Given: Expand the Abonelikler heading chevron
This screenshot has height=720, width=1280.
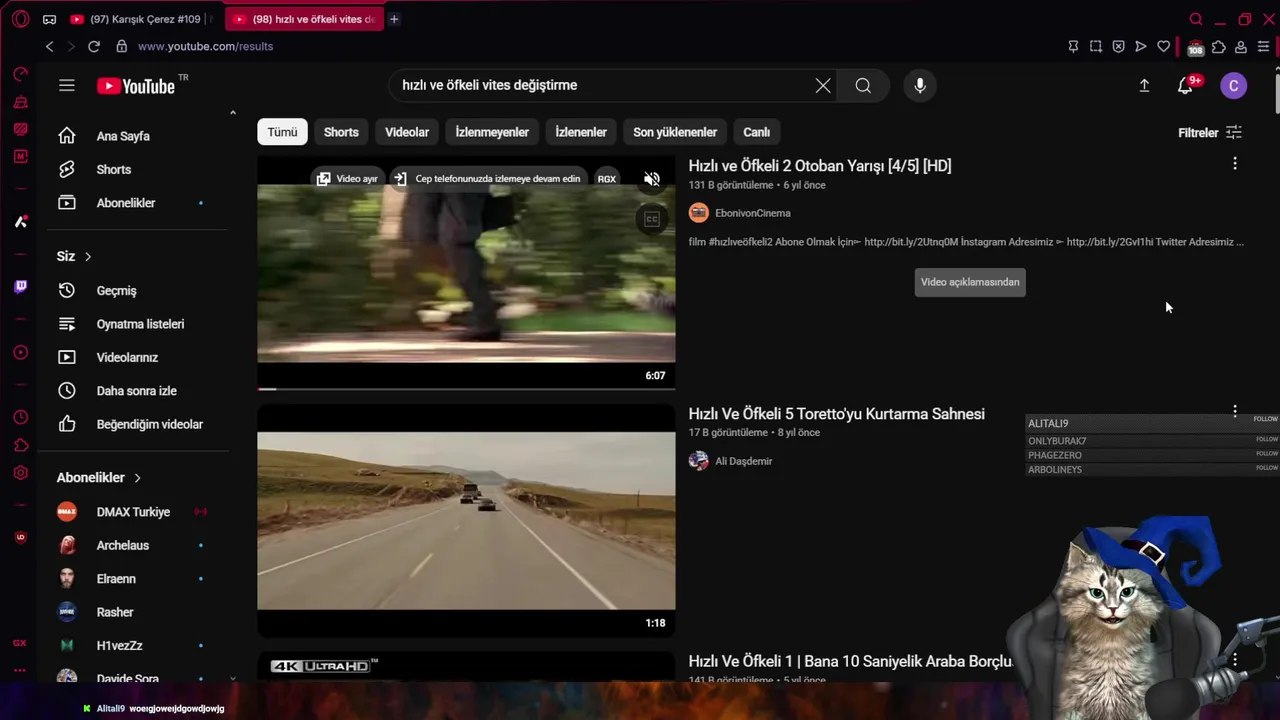Looking at the screenshot, I should (137, 478).
